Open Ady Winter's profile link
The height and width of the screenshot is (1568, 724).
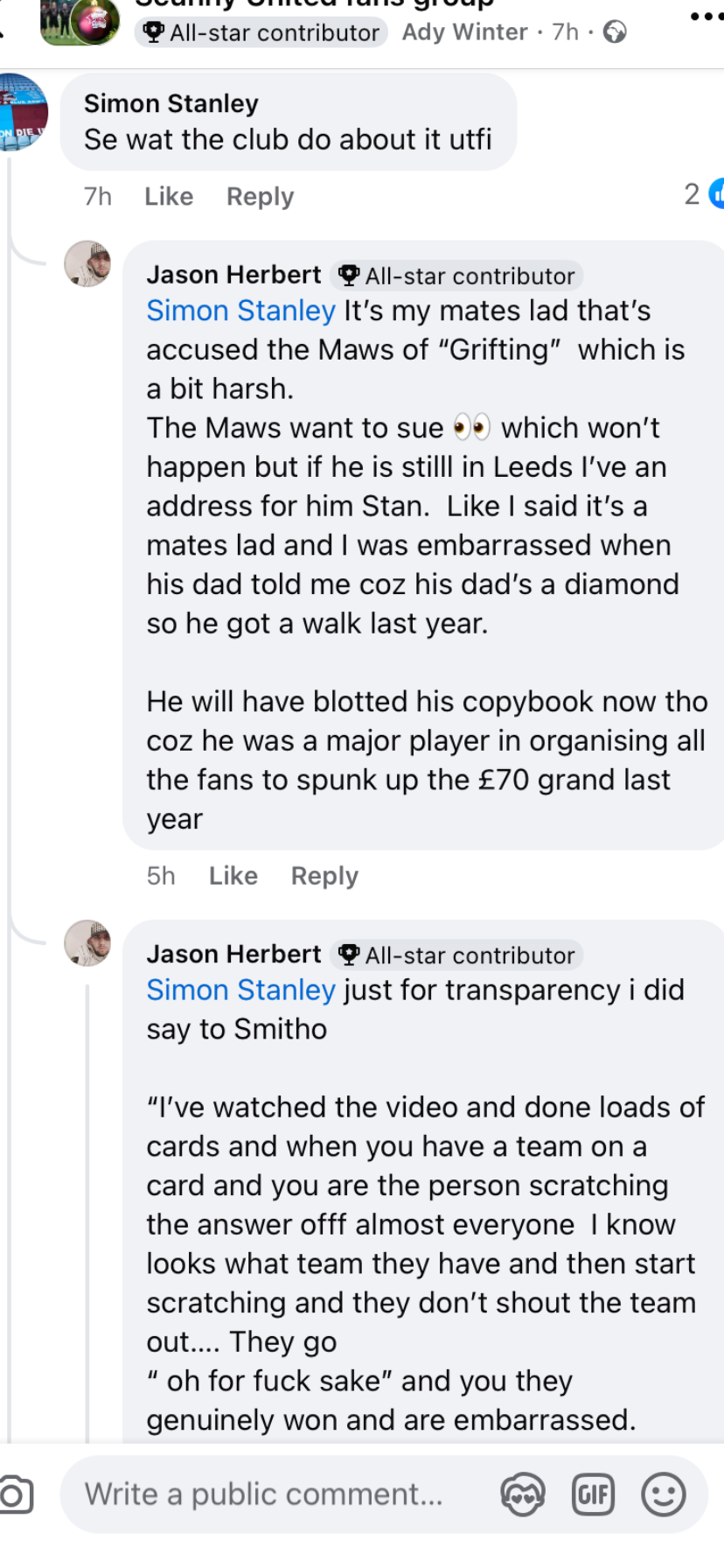pyautogui.click(x=464, y=32)
